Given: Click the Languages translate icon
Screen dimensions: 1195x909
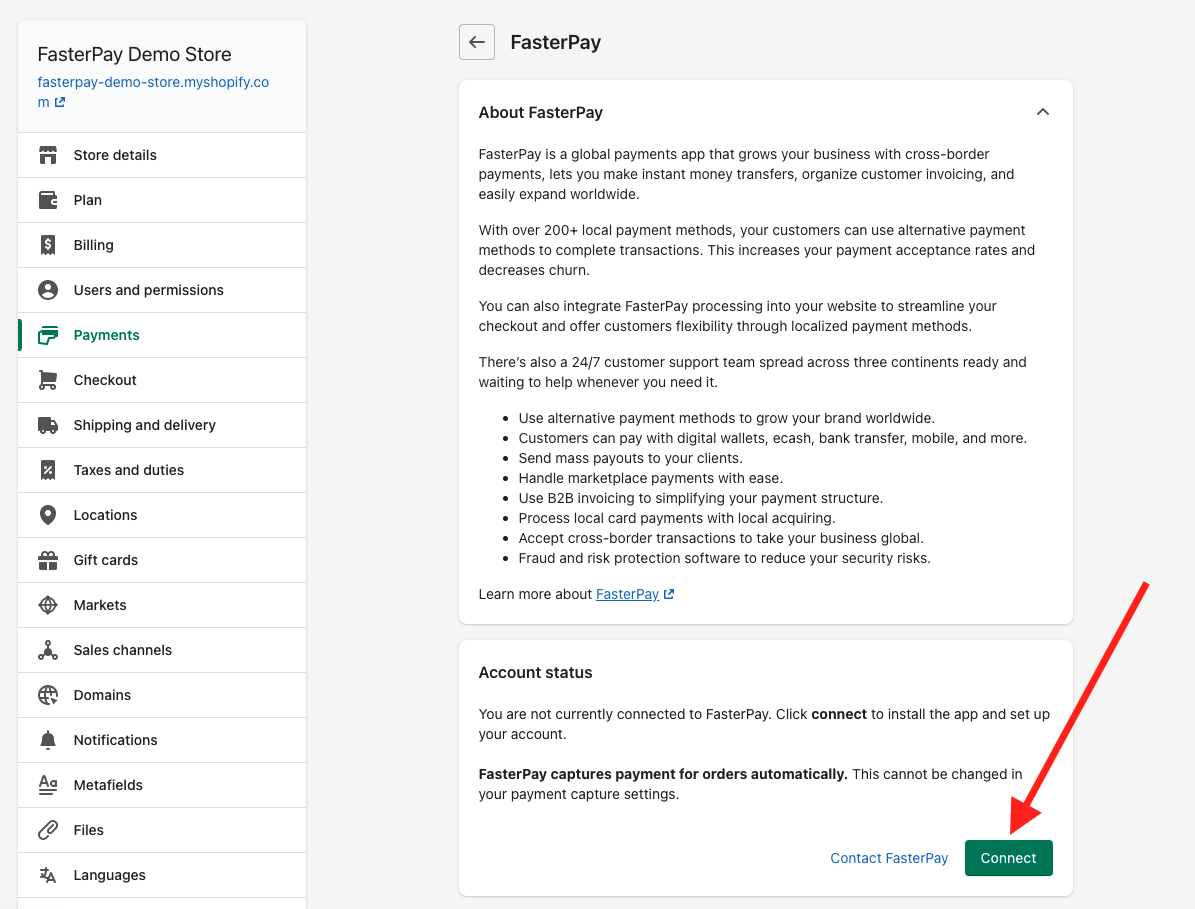Looking at the screenshot, I should click(x=48, y=875).
